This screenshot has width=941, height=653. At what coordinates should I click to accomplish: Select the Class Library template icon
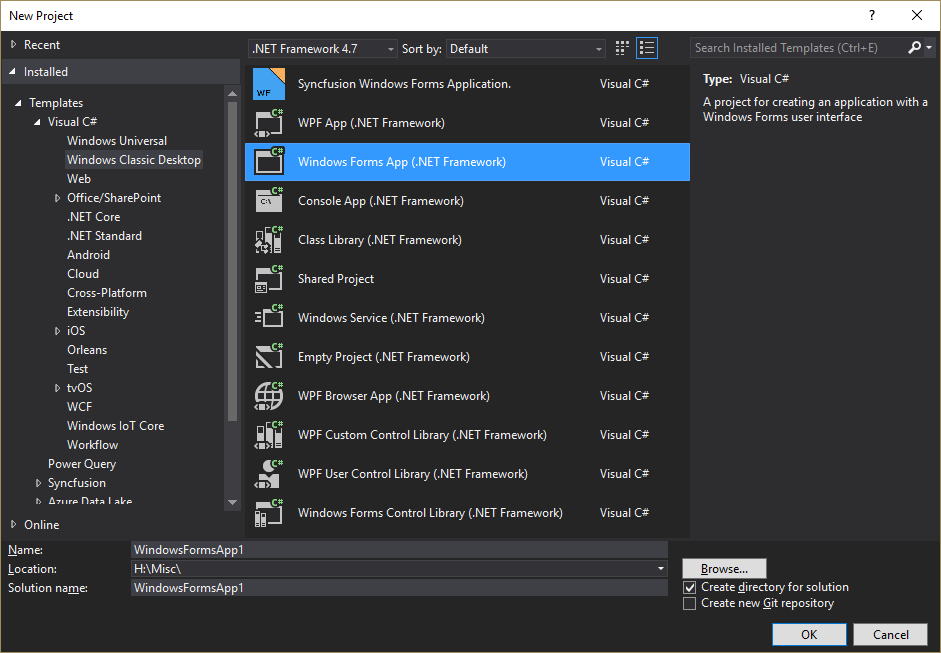pos(269,240)
